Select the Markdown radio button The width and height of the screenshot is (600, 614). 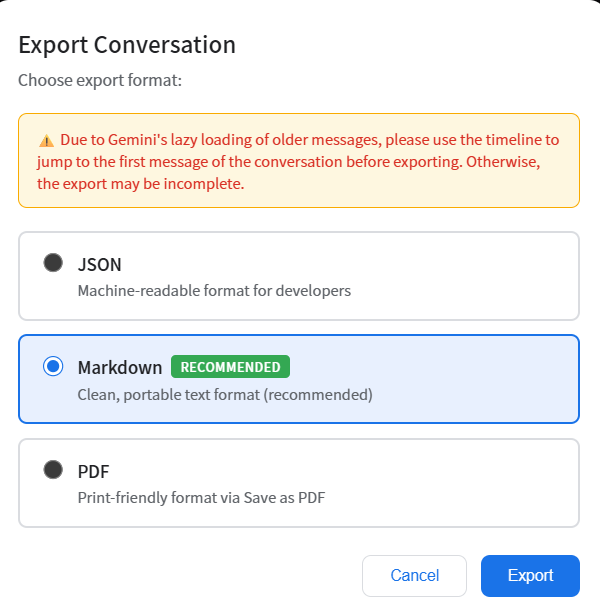tap(53, 367)
